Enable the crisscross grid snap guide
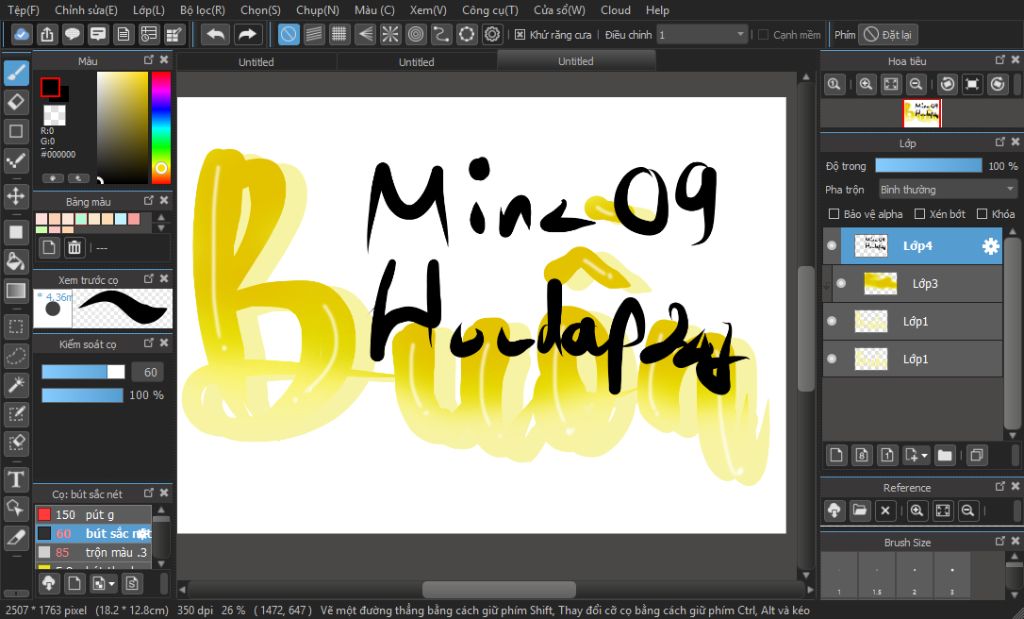 click(339, 35)
